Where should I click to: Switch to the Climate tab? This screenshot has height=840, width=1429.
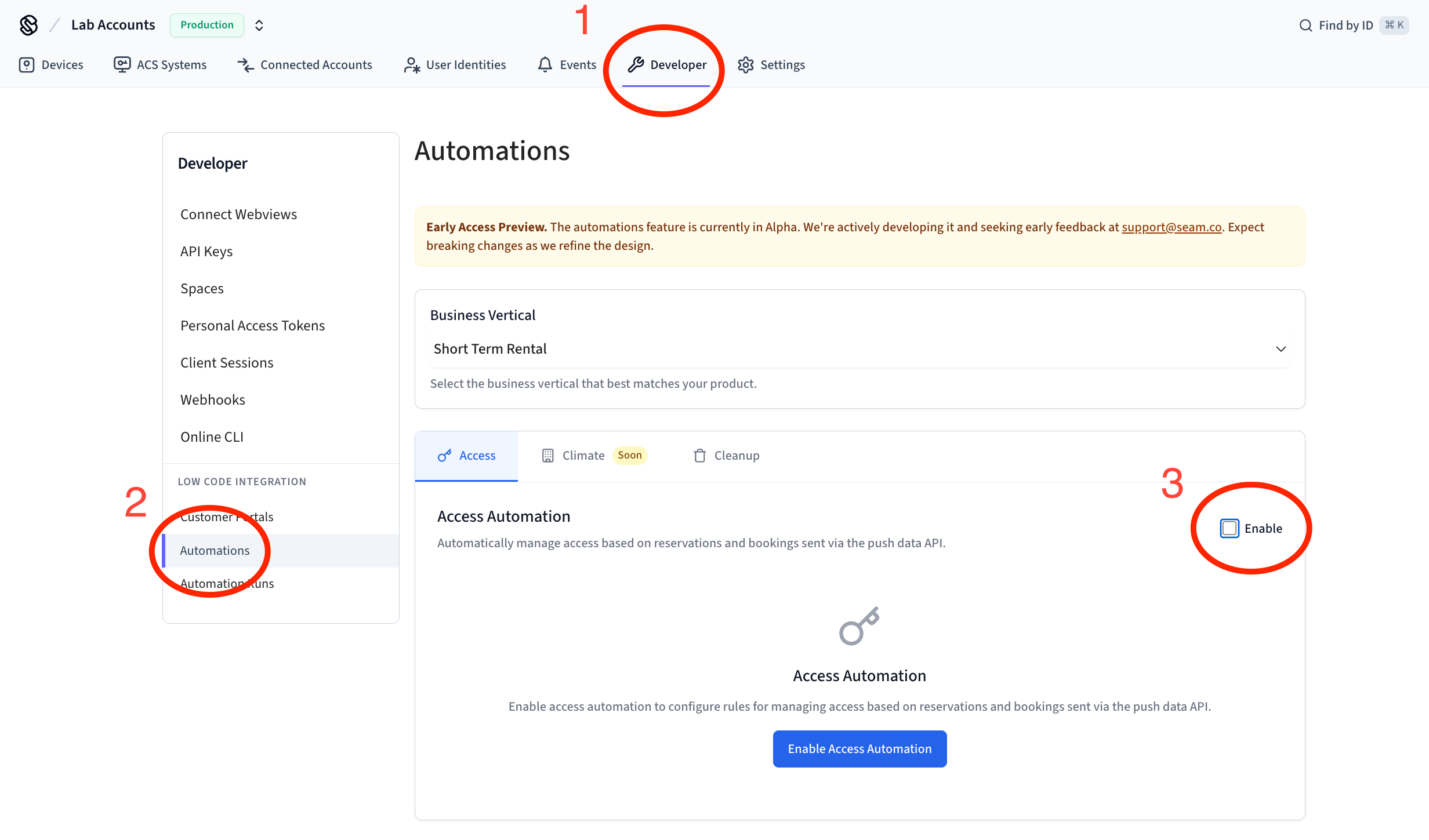583,456
